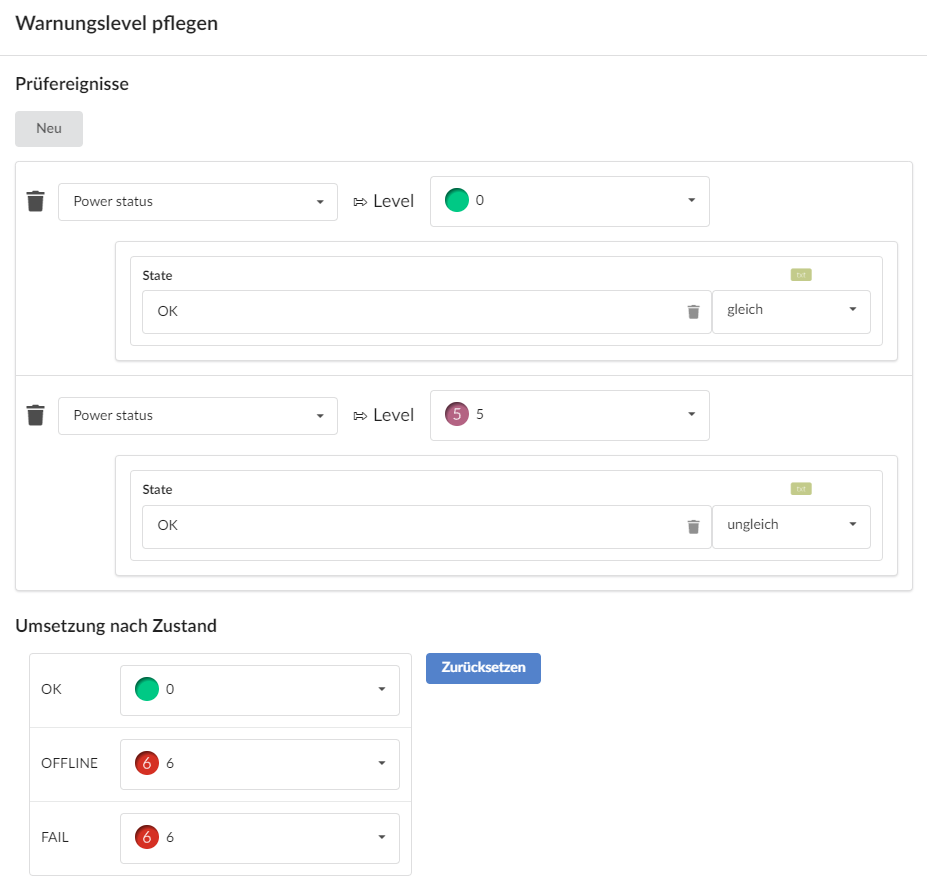Clear the OK value in the second State field

coord(693,525)
